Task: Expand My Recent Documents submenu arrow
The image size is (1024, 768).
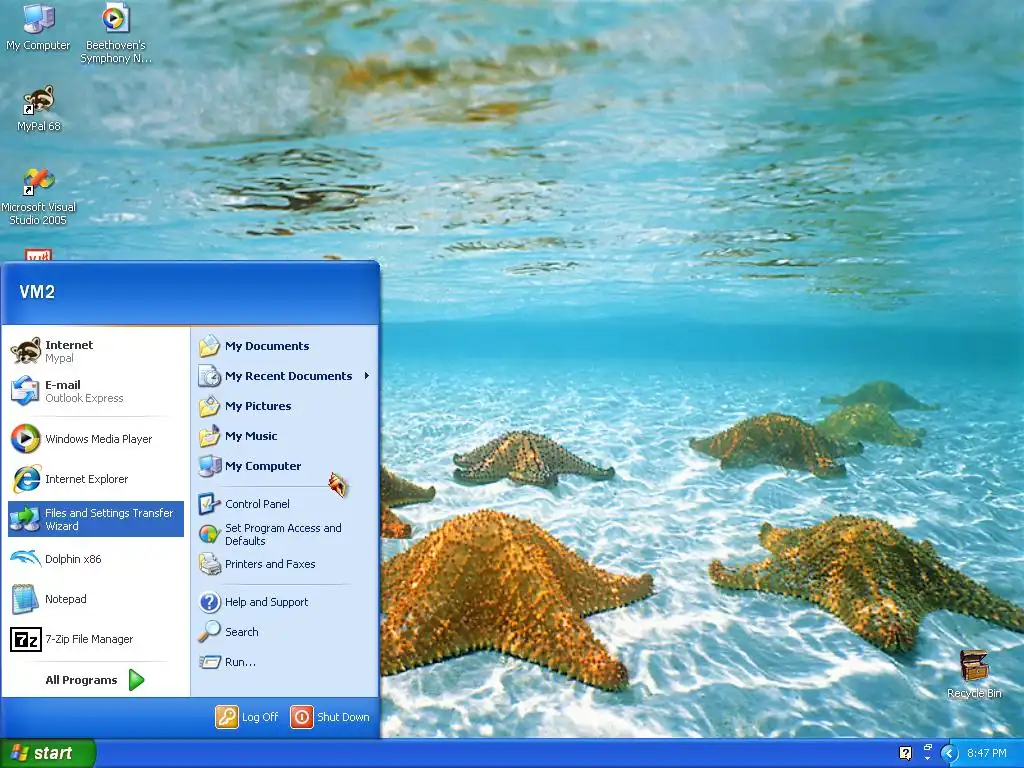Action: [x=367, y=376]
